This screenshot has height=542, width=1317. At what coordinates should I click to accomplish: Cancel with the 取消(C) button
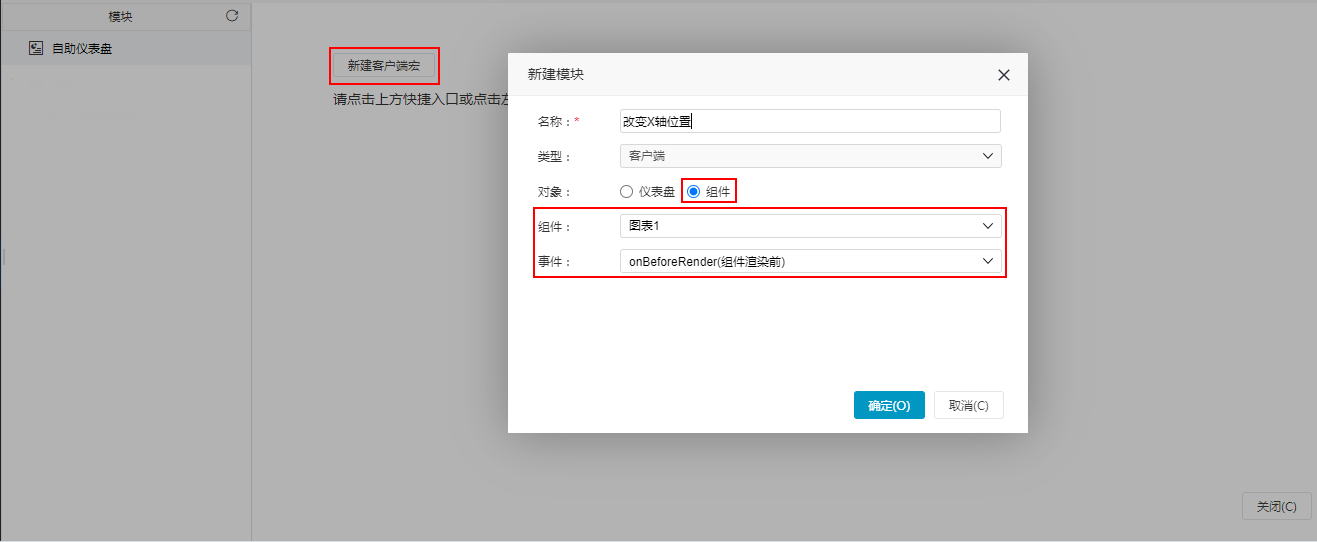pyautogui.click(x=968, y=405)
